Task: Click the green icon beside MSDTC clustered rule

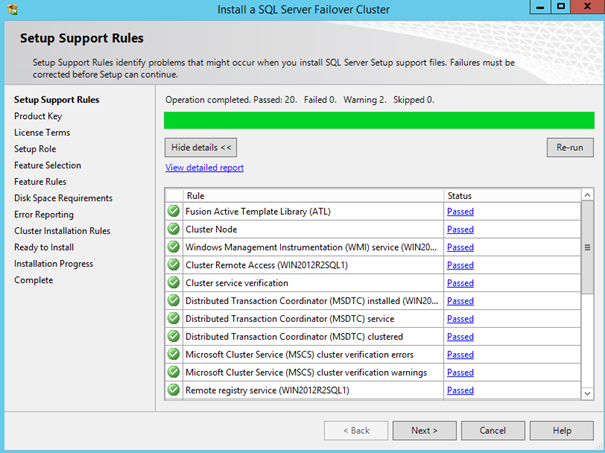Action: pyautogui.click(x=174, y=336)
